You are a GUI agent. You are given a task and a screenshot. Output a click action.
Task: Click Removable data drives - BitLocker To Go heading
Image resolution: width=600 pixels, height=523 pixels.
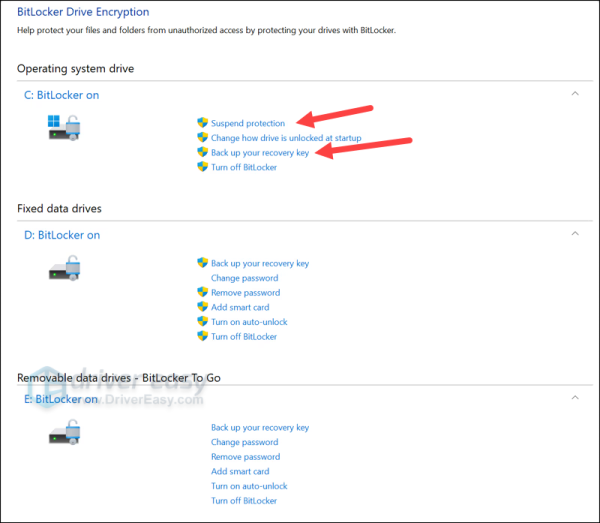click(x=119, y=378)
